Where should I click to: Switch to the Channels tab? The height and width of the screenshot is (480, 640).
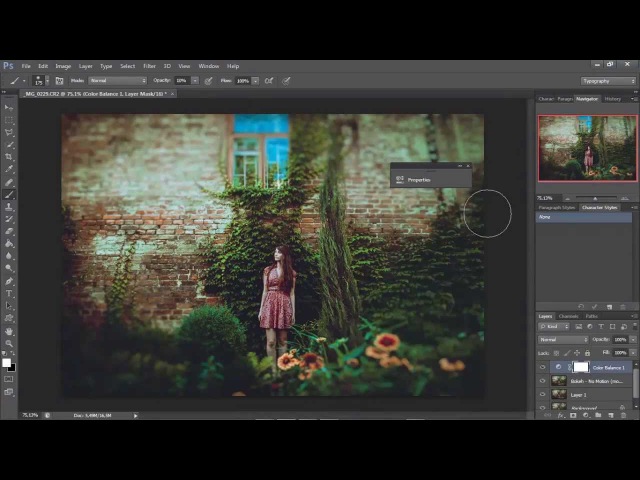pos(568,316)
